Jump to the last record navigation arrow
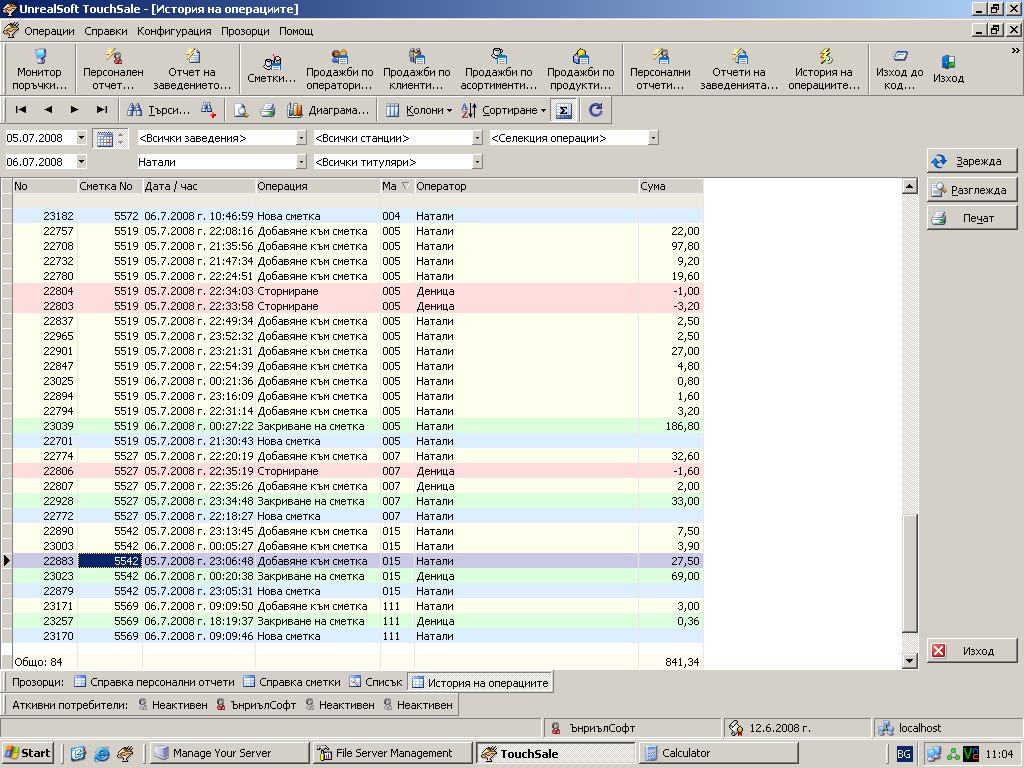The image size is (1024, 768). pos(101,110)
